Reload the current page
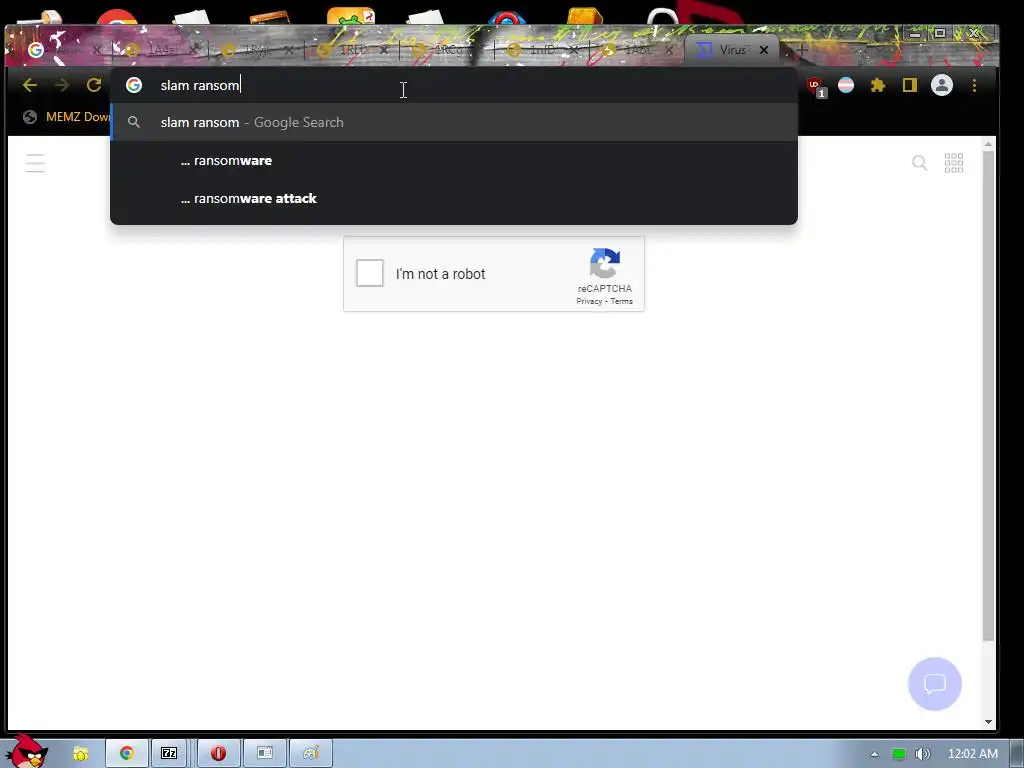The height and width of the screenshot is (768, 1024). 94,85
